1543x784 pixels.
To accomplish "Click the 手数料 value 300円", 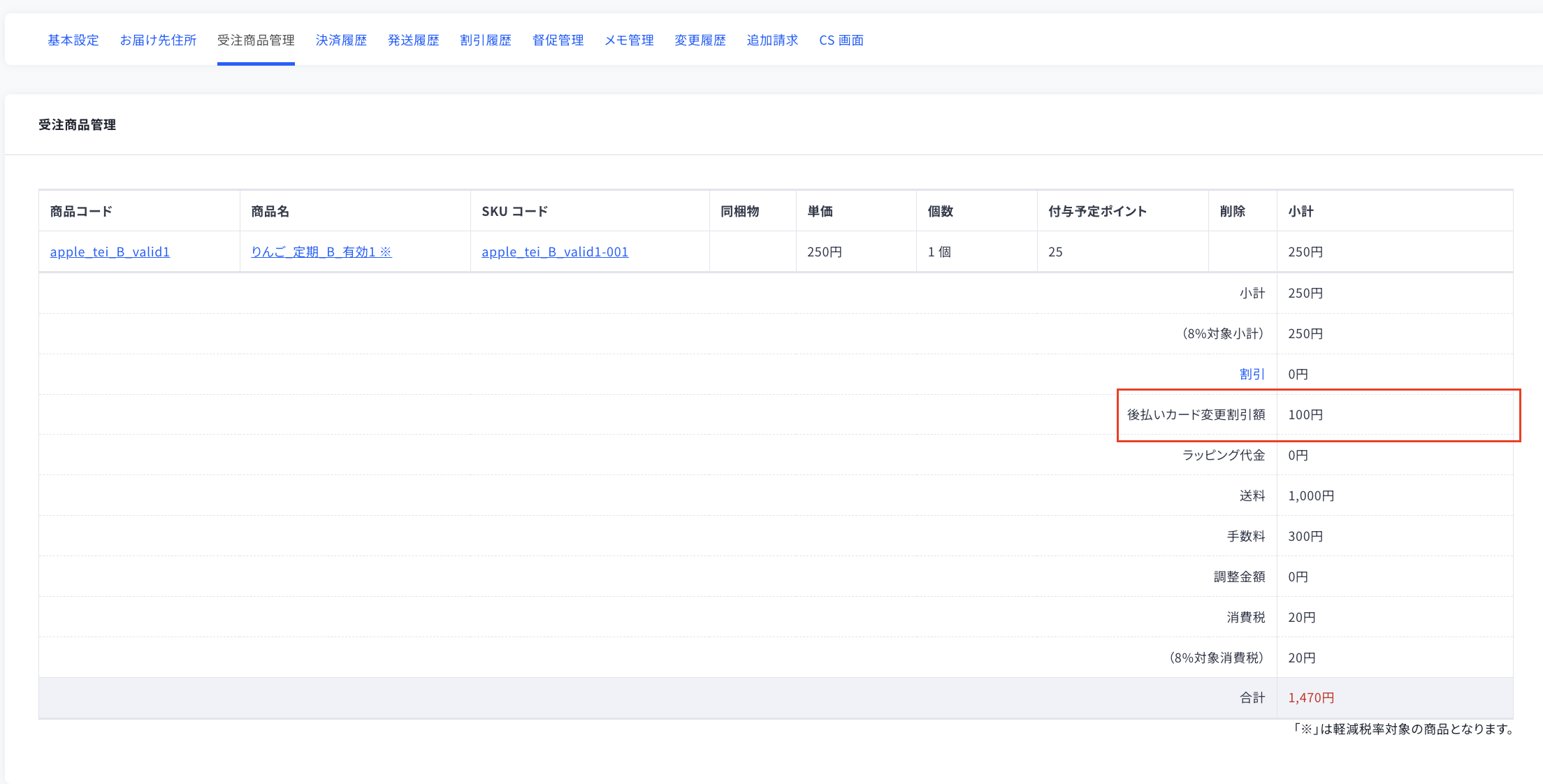I will (x=1305, y=536).
